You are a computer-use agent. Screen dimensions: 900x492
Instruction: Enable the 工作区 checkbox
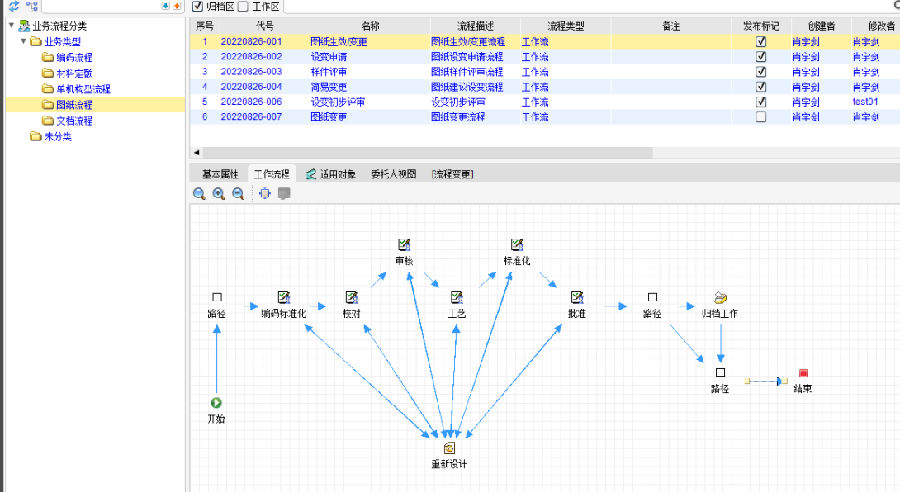[x=243, y=7]
